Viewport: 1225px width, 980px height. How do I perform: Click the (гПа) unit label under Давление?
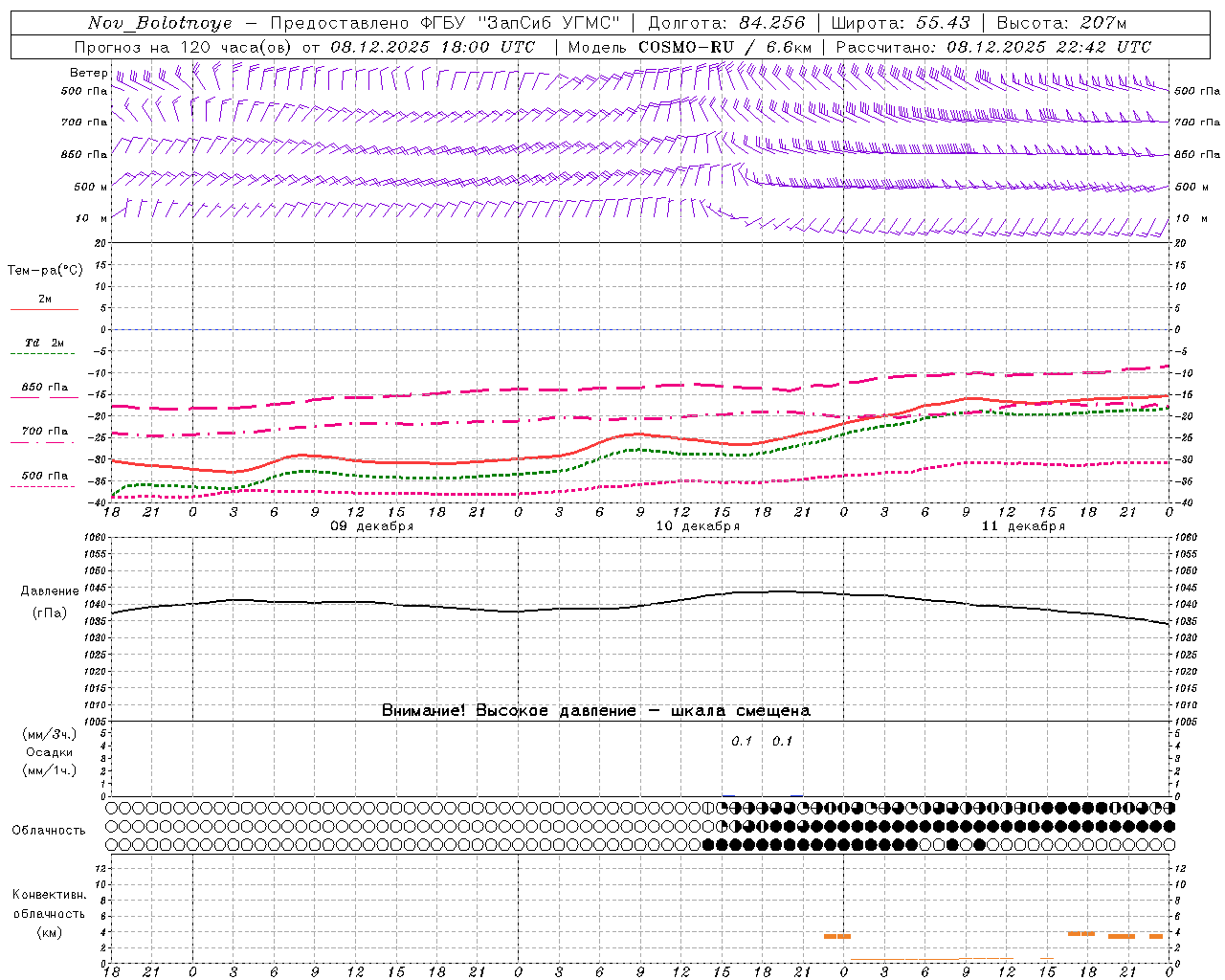tap(50, 612)
